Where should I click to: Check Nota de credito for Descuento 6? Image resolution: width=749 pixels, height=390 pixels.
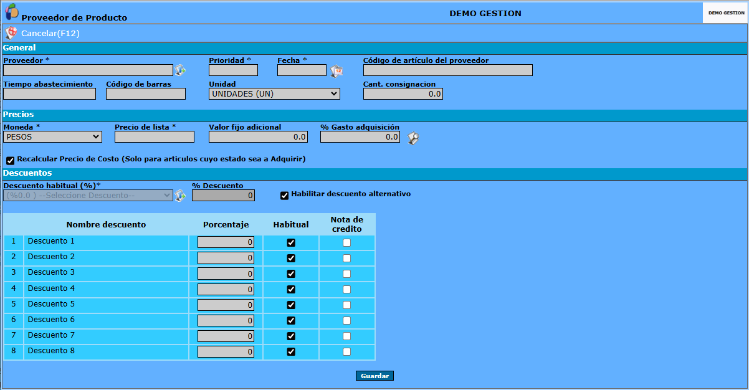347,320
